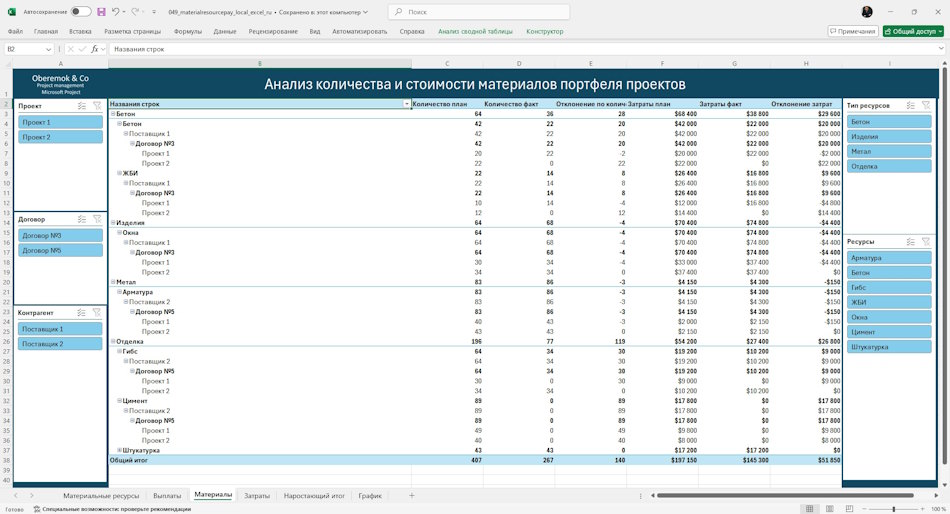Clear filter on the Контрагент slicer

click(x=97, y=312)
